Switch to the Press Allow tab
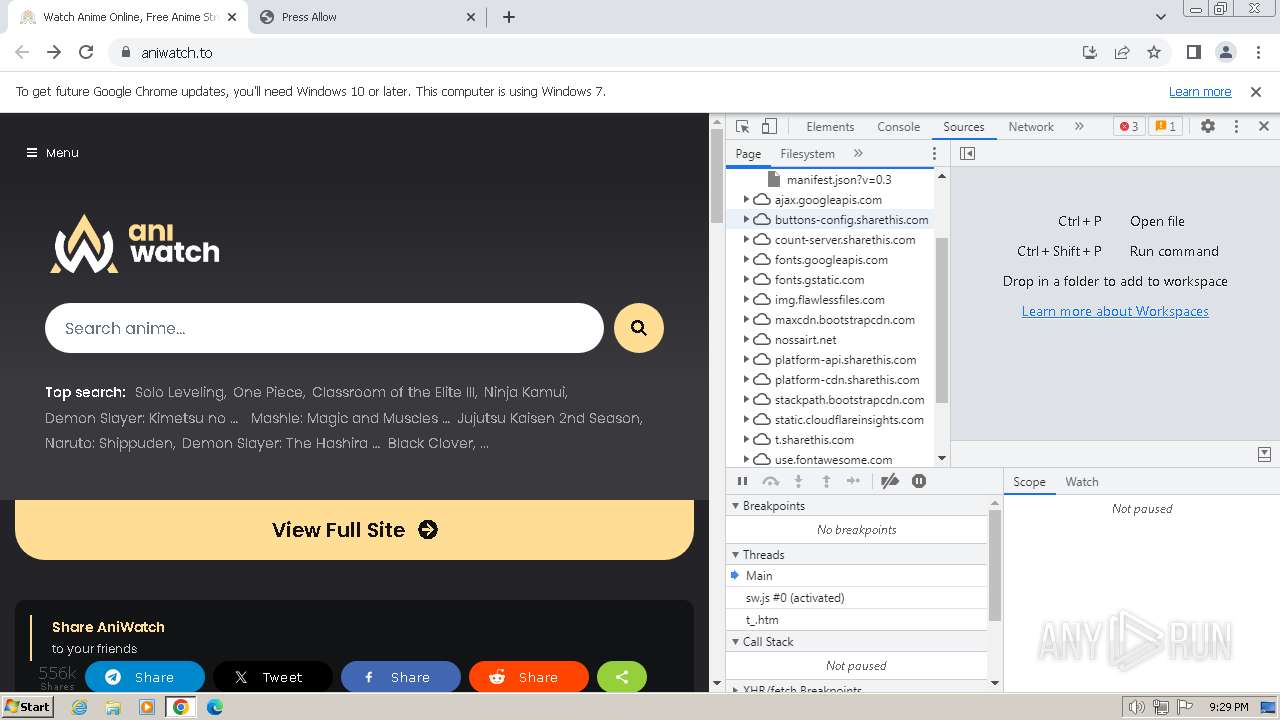The image size is (1280, 720). 367,17
